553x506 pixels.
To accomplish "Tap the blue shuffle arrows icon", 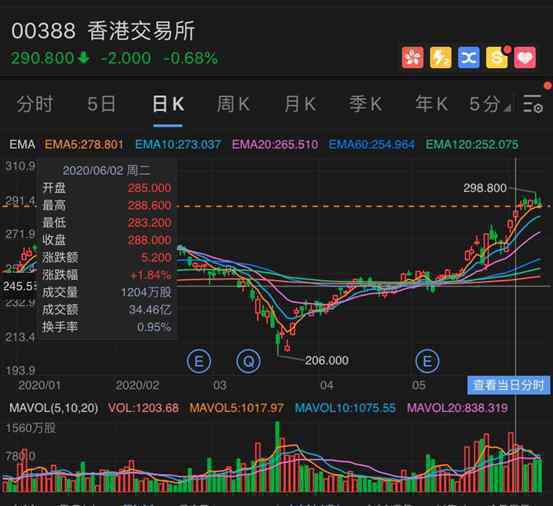I will 469,57.
